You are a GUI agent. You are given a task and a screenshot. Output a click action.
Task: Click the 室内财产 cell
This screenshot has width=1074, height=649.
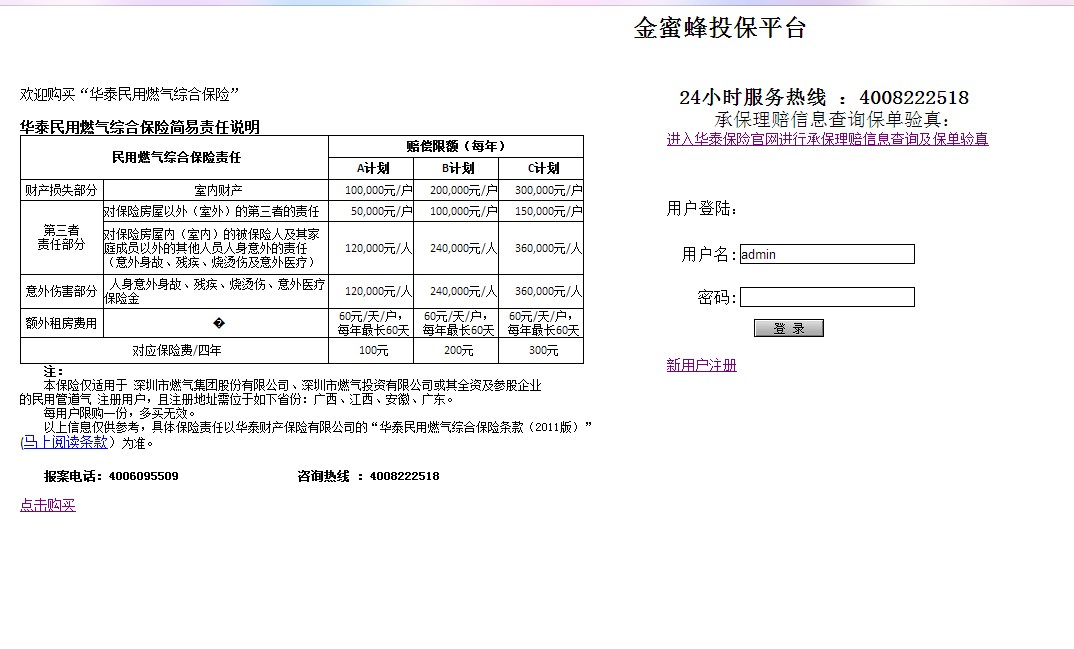(216, 190)
